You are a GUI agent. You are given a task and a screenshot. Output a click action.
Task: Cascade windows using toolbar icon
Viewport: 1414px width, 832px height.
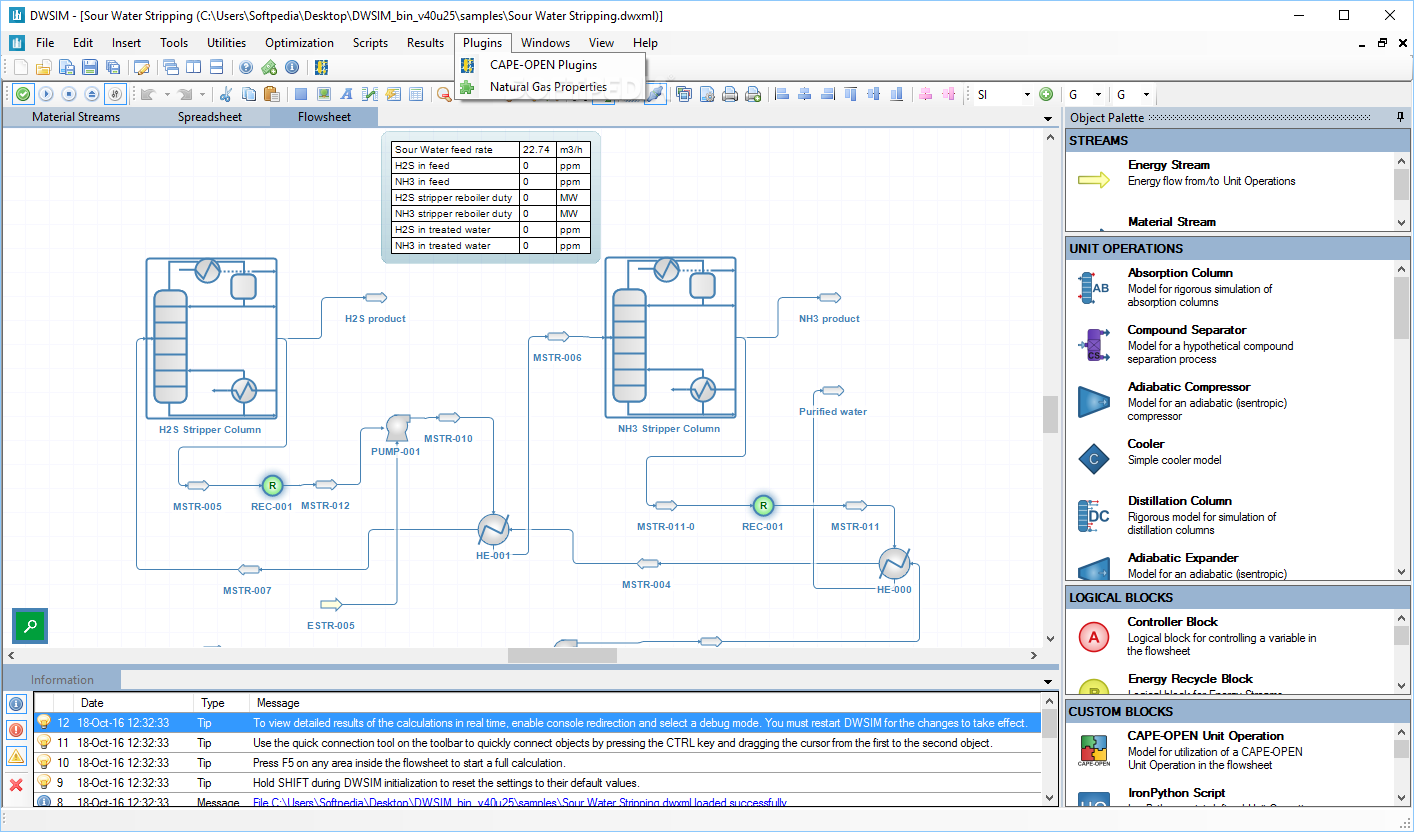point(171,67)
